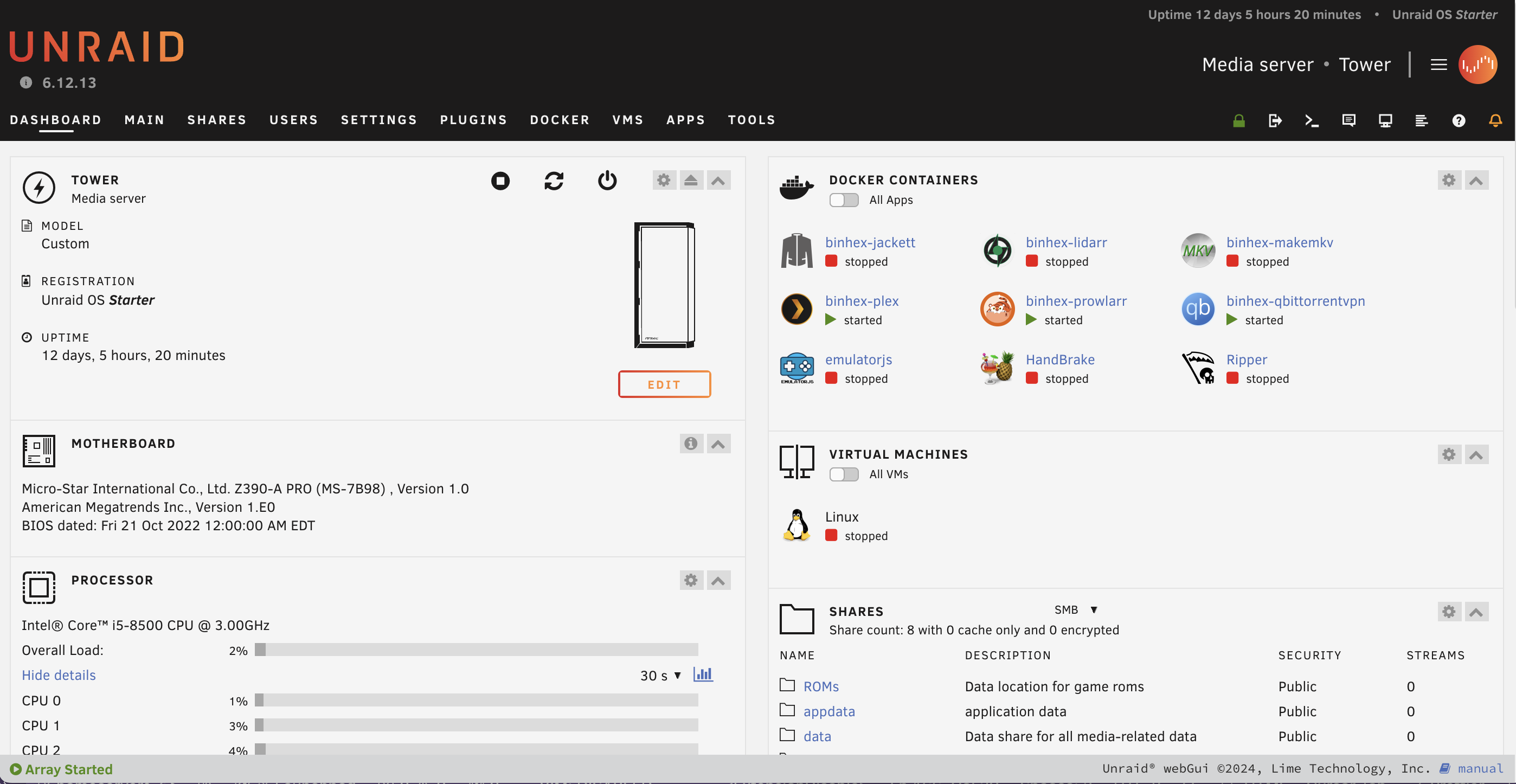Click the CPU 0 load bar
1516x784 pixels.
pos(476,701)
